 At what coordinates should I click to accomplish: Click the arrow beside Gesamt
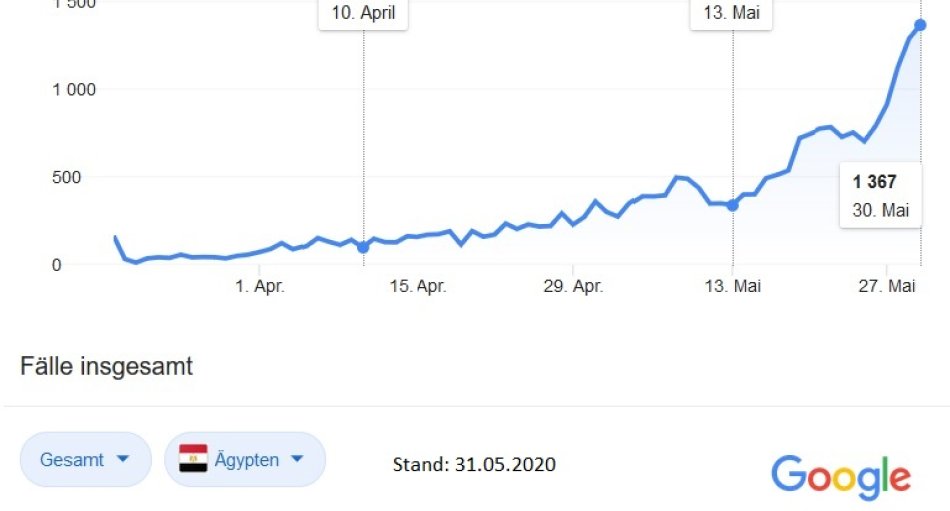tap(123, 460)
